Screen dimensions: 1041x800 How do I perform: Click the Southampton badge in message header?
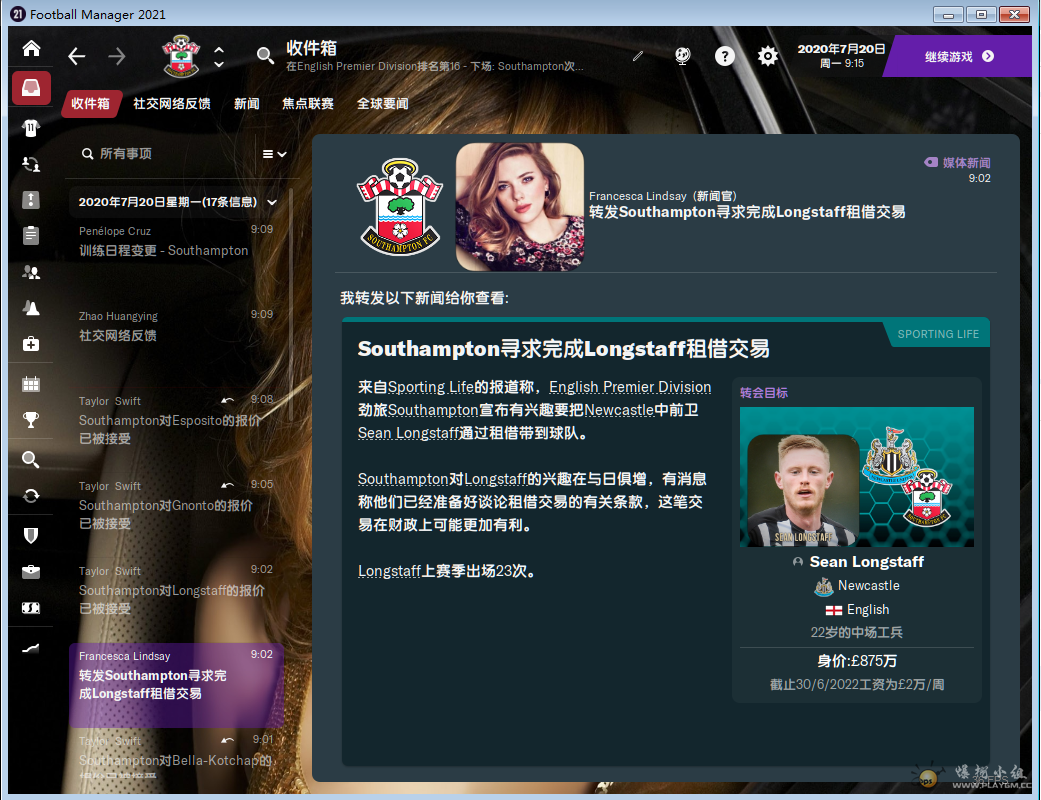pos(400,206)
